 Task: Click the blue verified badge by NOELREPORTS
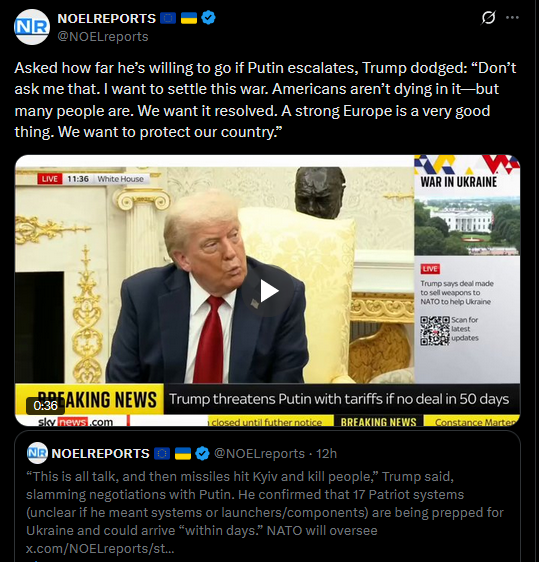[x=208, y=18]
